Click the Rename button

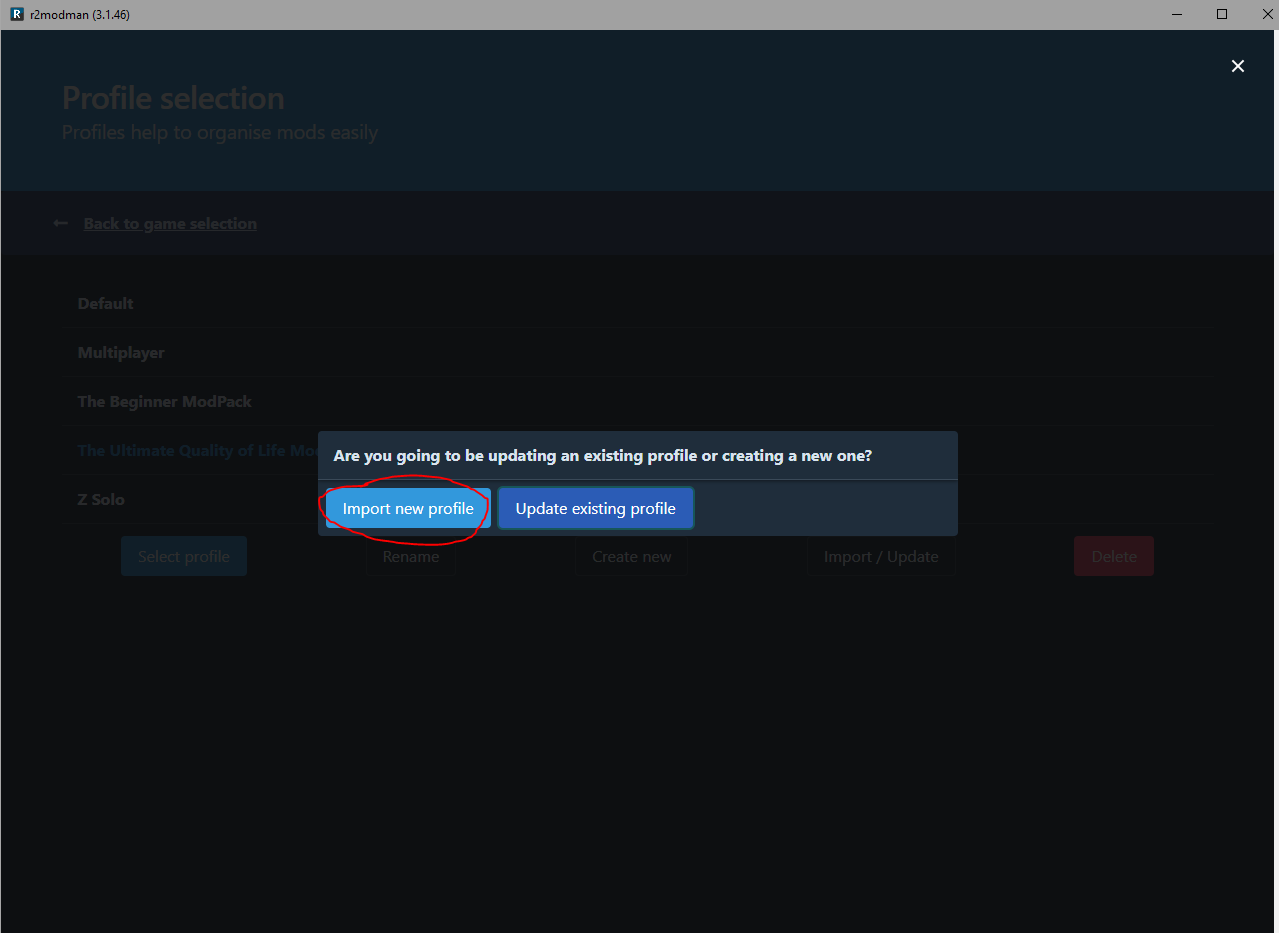pos(411,556)
